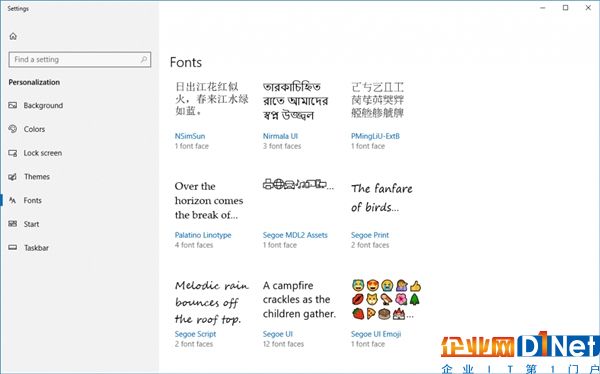Open the PMingLiU-ExtB font link
The image size is (600, 374).
(x=375, y=136)
